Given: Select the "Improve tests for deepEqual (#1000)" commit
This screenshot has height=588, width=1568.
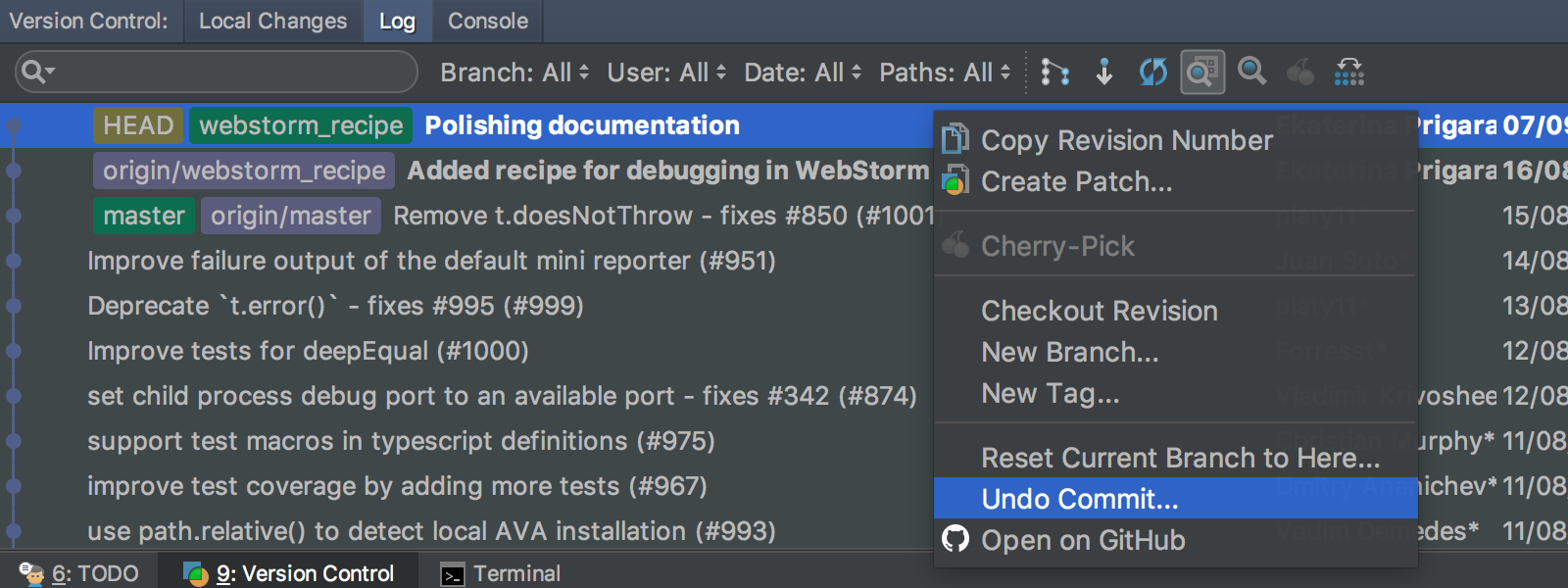Looking at the screenshot, I should coord(308,351).
